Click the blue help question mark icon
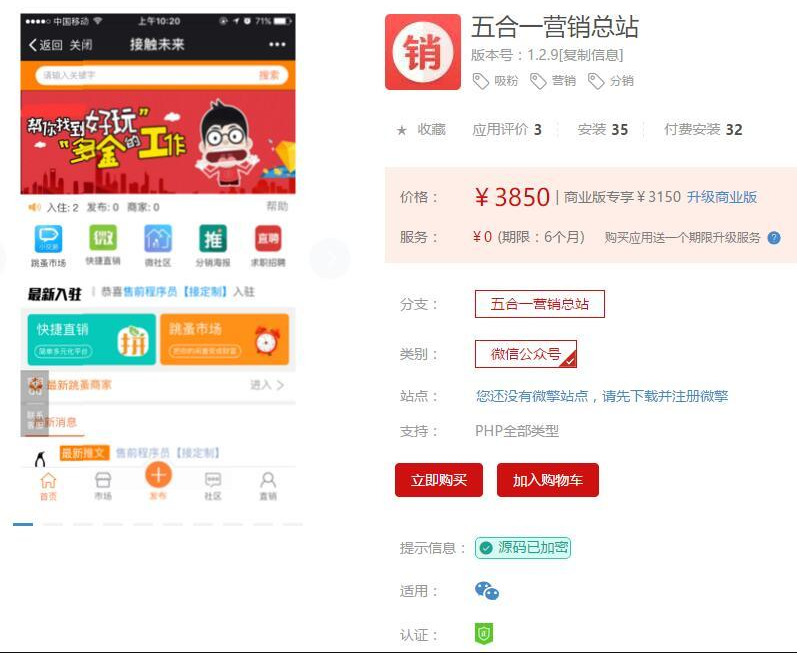797x653 pixels. point(773,238)
